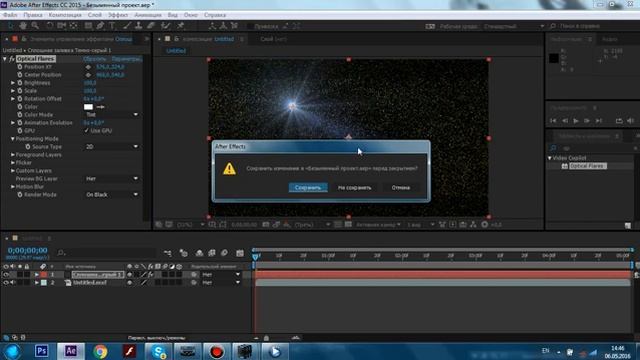Image resolution: width=640 pixels, height=360 pixels.
Task: Expand the Flicker group
Action: pyautogui.click(x=13, y=162)
